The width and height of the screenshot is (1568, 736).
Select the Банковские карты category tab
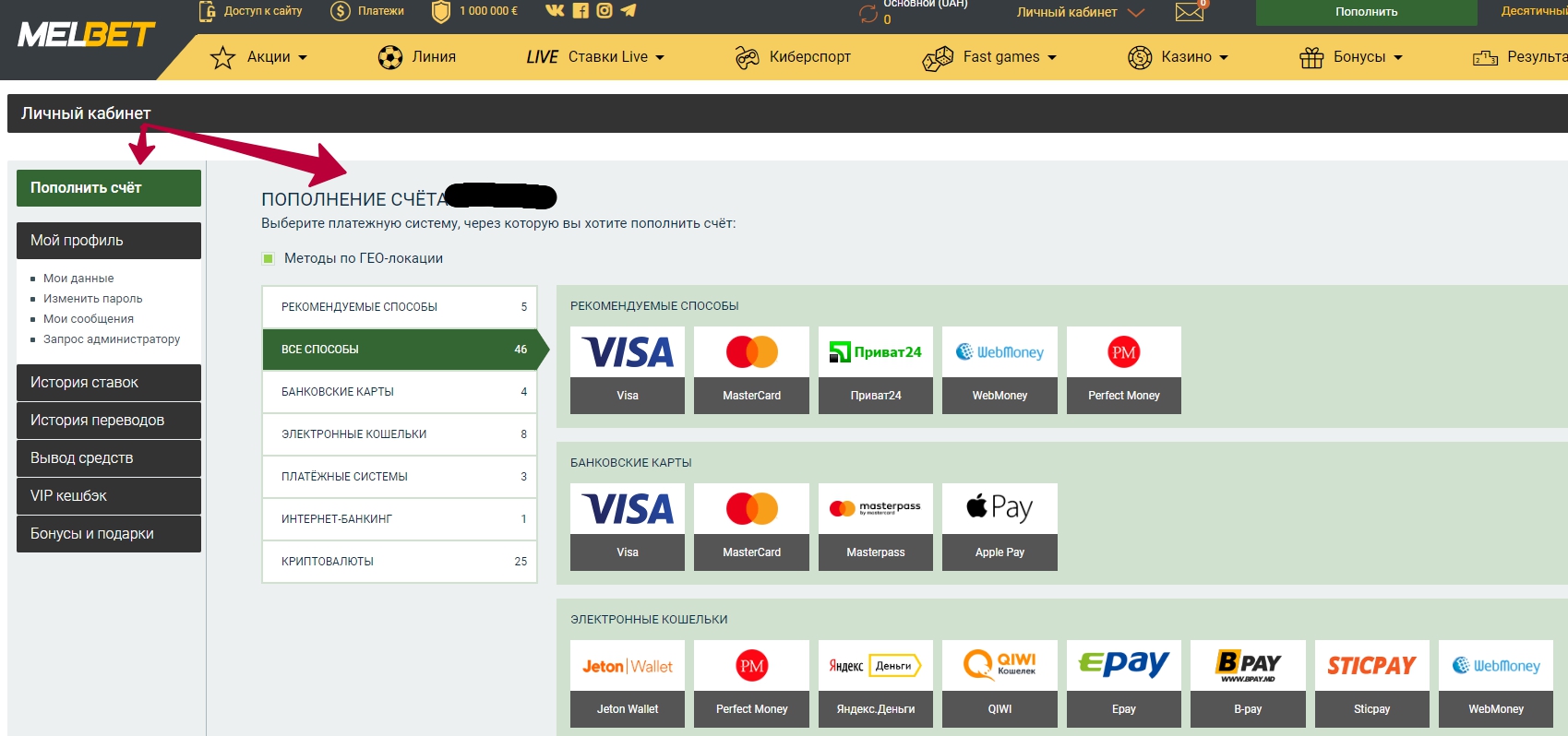coord(400,392)
